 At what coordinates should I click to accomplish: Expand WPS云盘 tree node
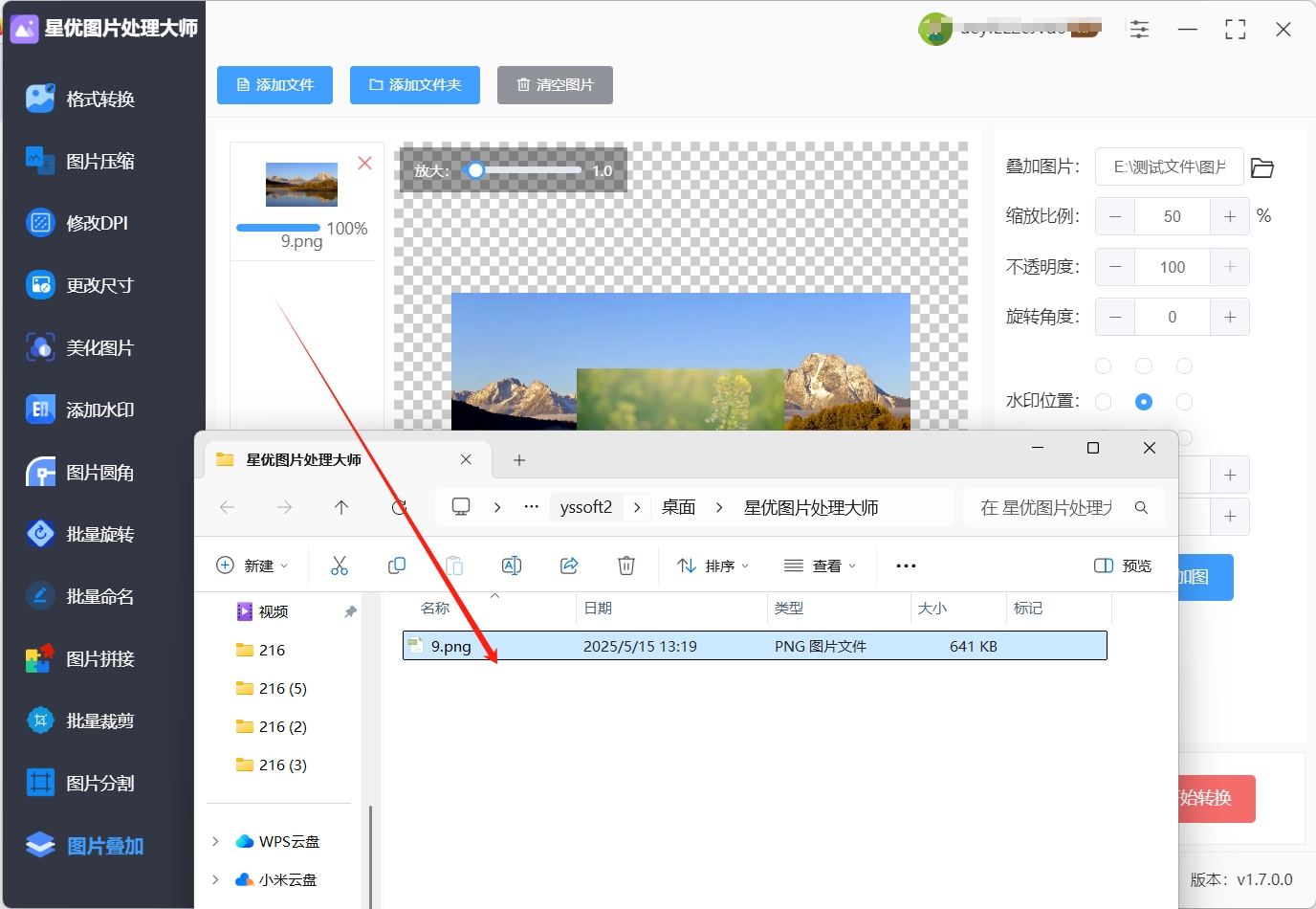(x=215, y=841)
